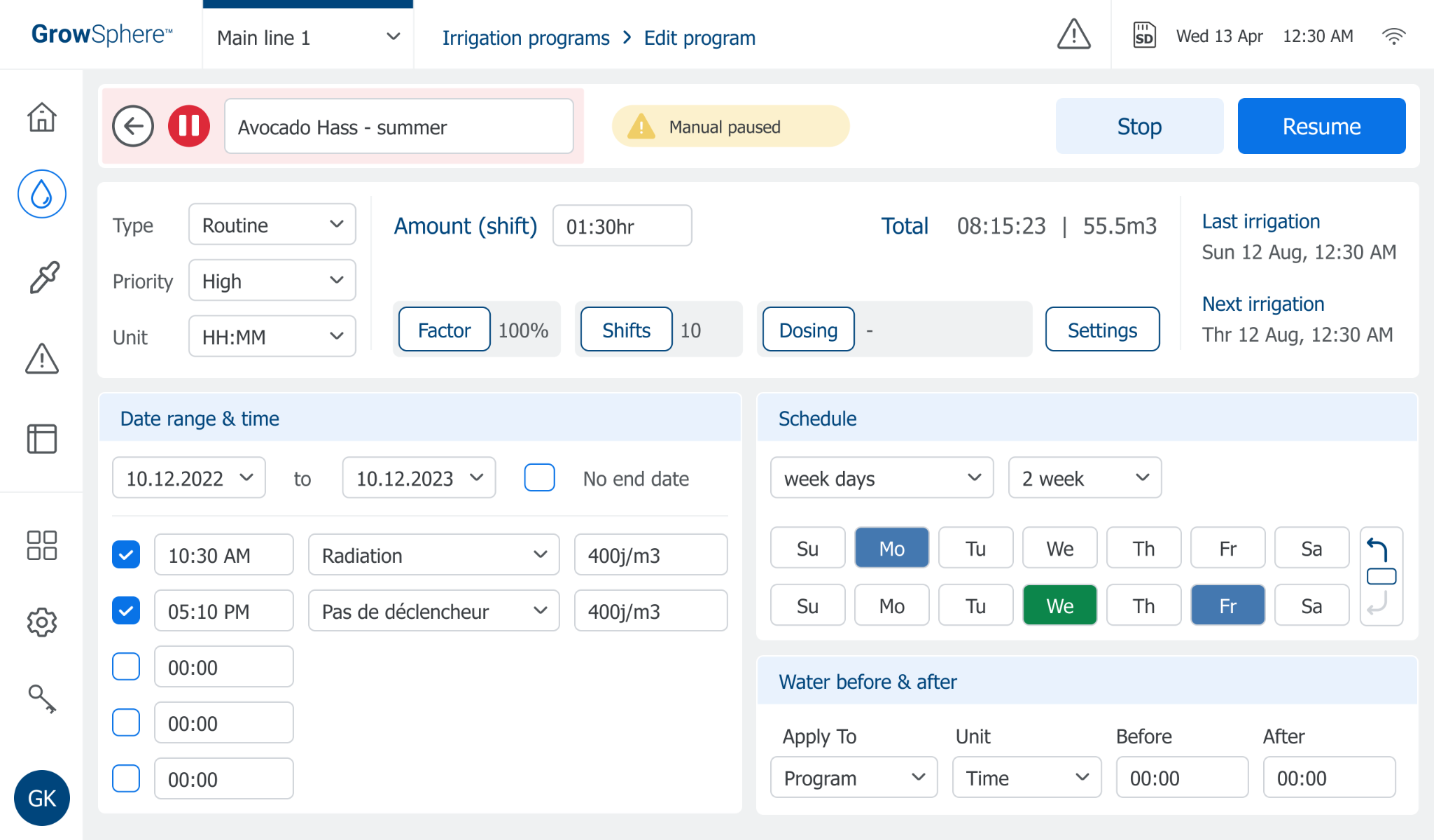Open the Shifts button
1434x840 pixels.
(627, 329)
